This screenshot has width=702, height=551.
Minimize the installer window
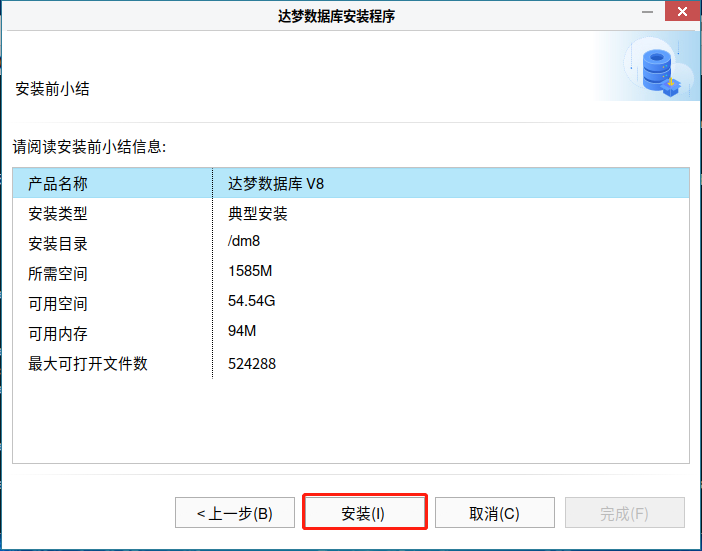click(647, 12)
